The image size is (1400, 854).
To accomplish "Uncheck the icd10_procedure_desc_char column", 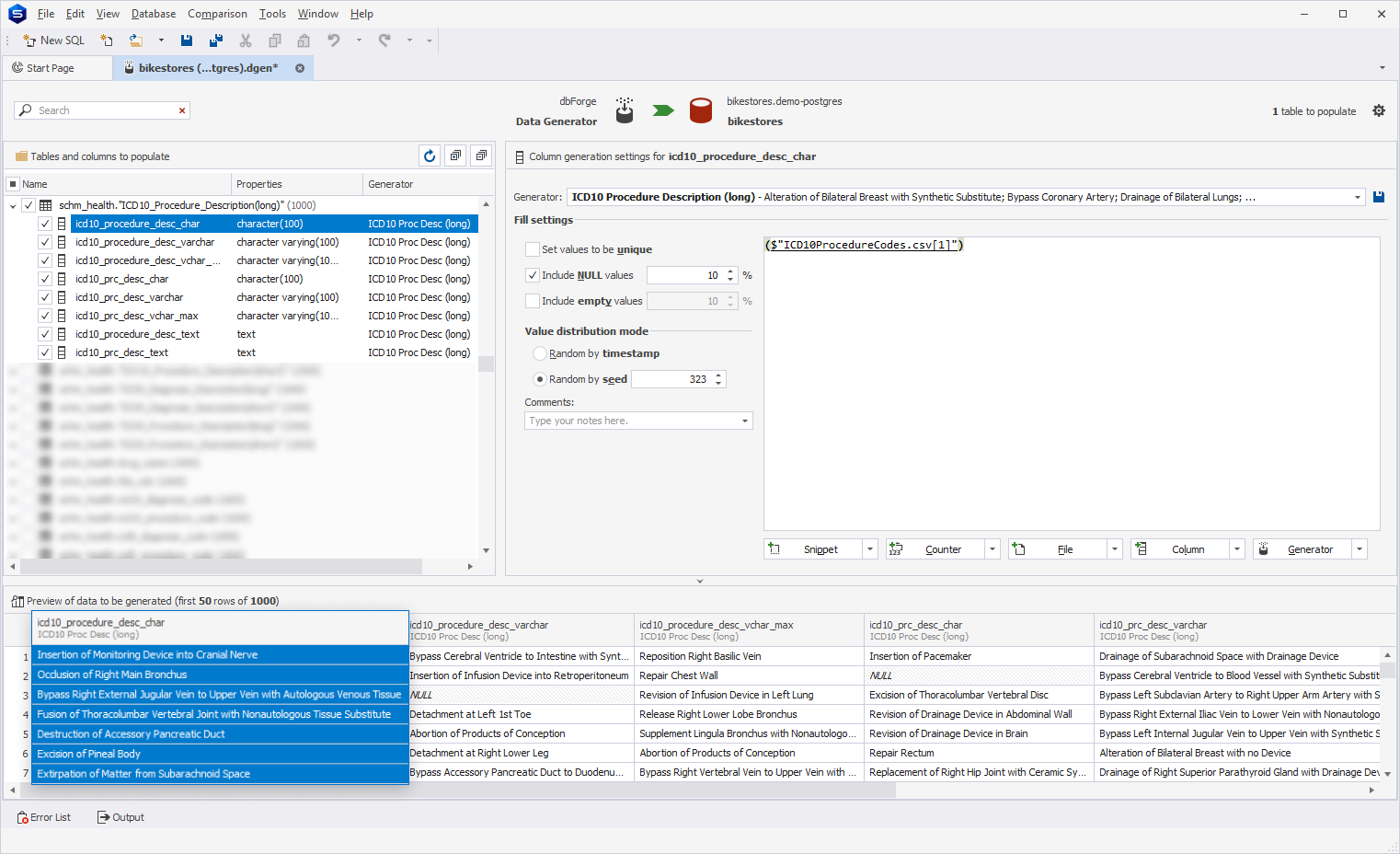I will coord(44,224).
